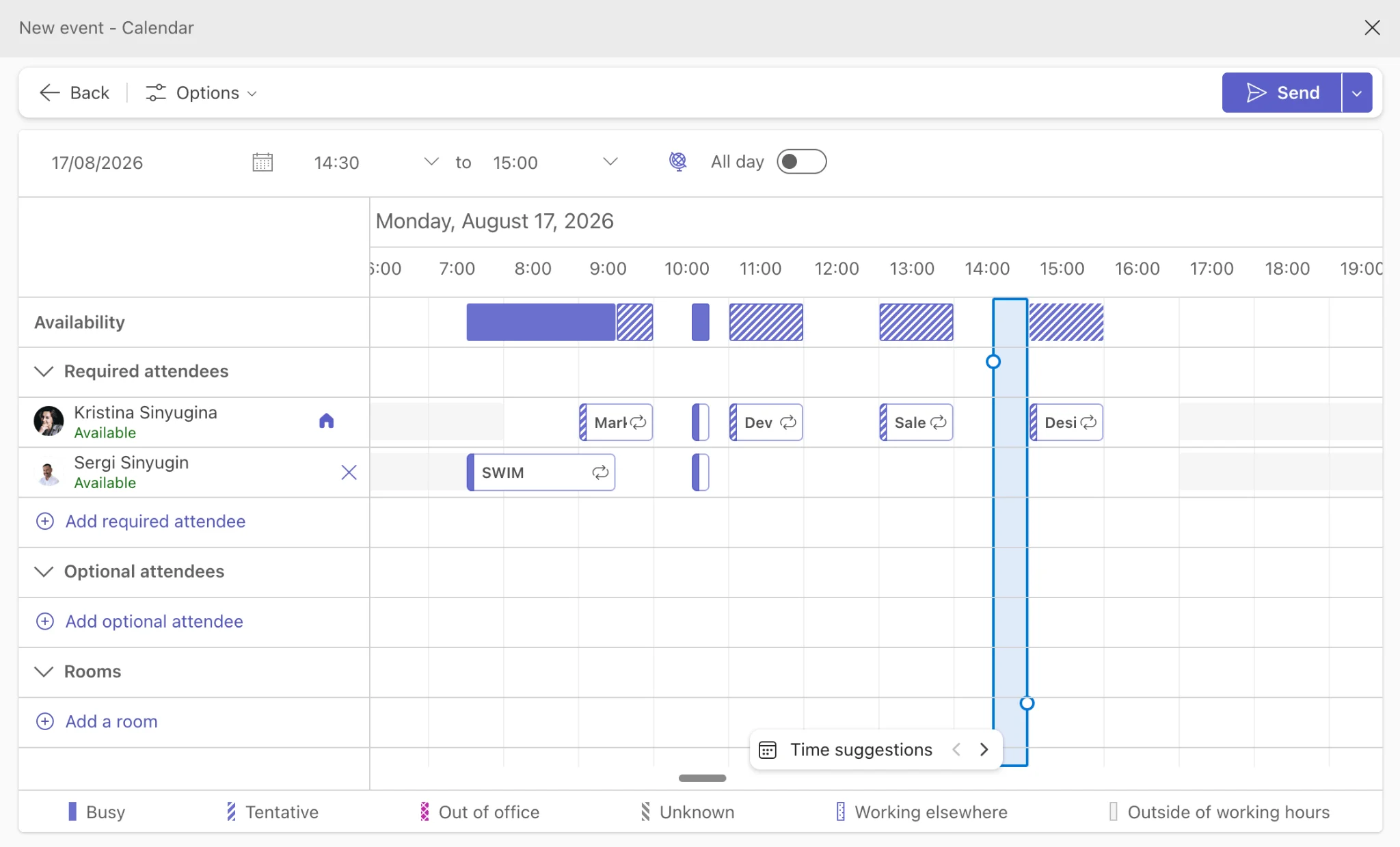The height and width of the screenshot is (847, 1400).
Task: Click Kristina Sinyugina's avatar
Action: tap(49, 421)
